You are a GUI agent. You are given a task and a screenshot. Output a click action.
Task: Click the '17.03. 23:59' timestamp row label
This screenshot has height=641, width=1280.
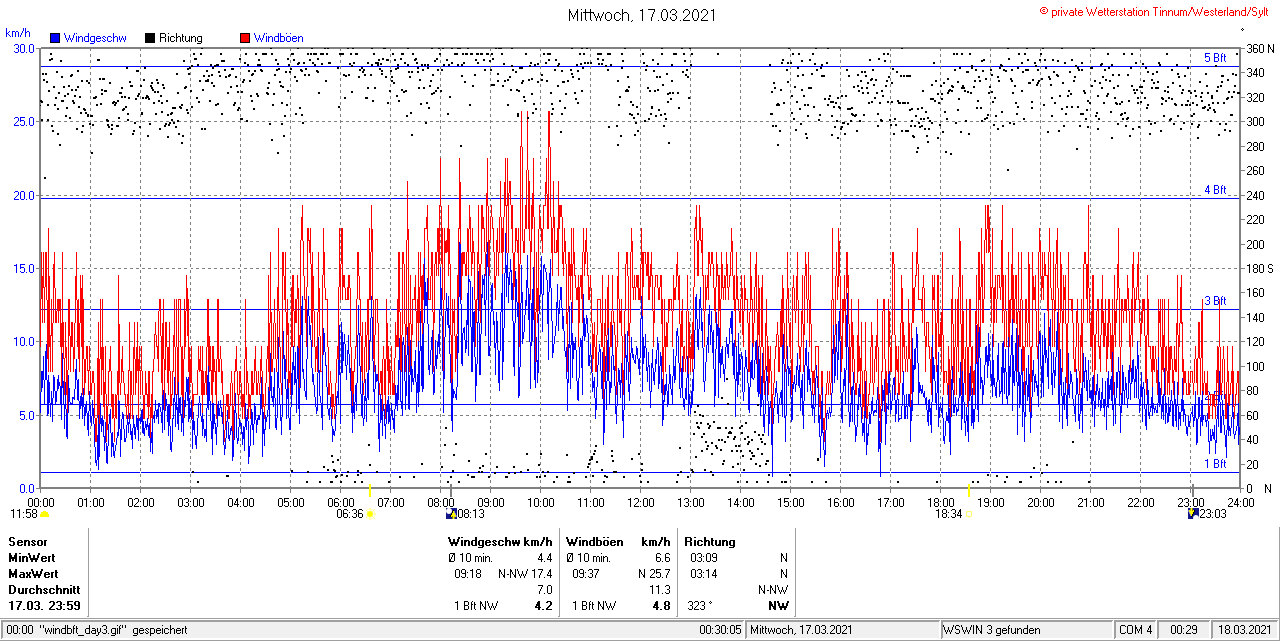point(44,606)
